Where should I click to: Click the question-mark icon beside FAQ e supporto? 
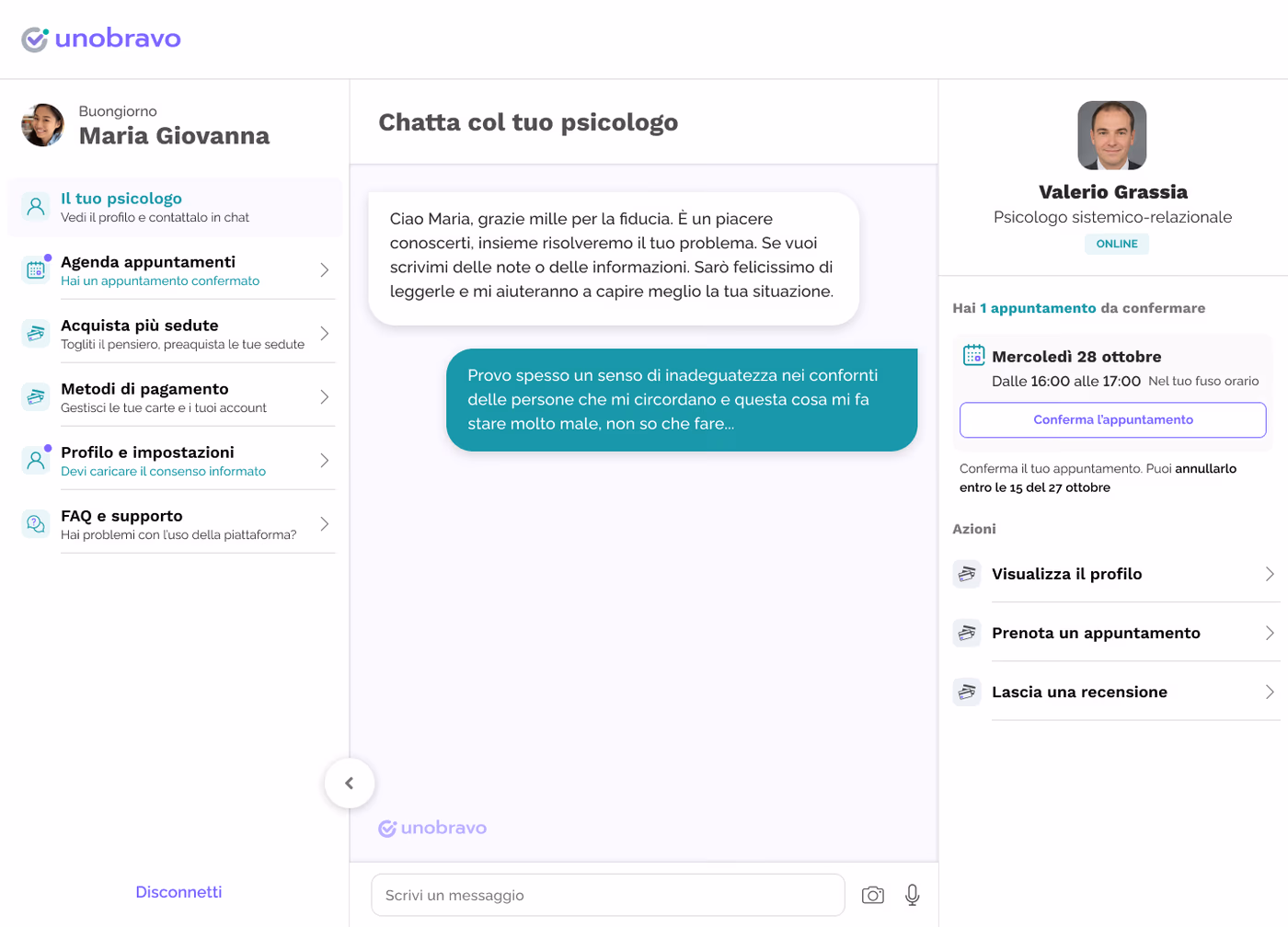click(x=35, y=523)
